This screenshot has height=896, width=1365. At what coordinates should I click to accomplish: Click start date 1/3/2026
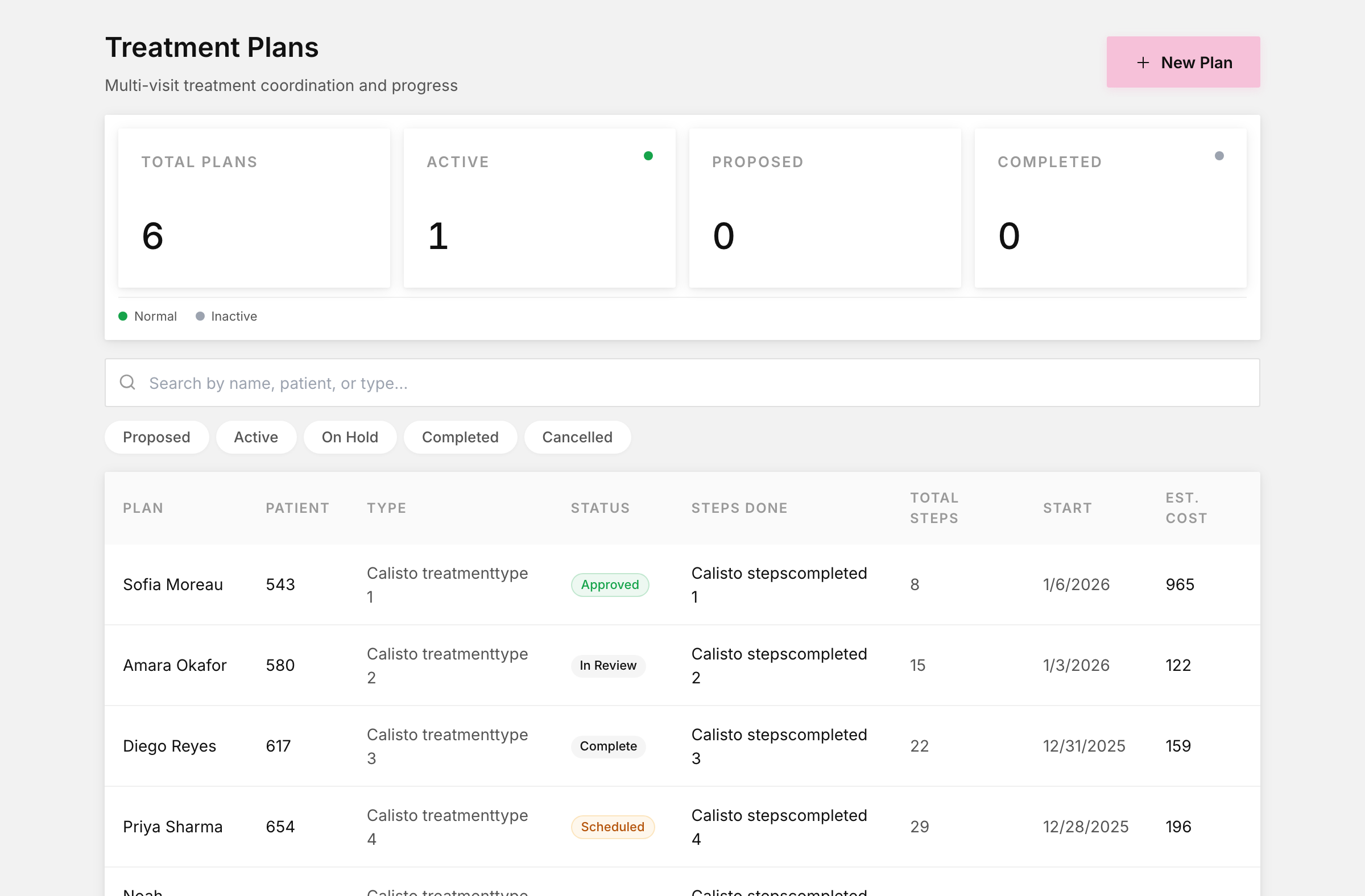tap(1076, 666)
